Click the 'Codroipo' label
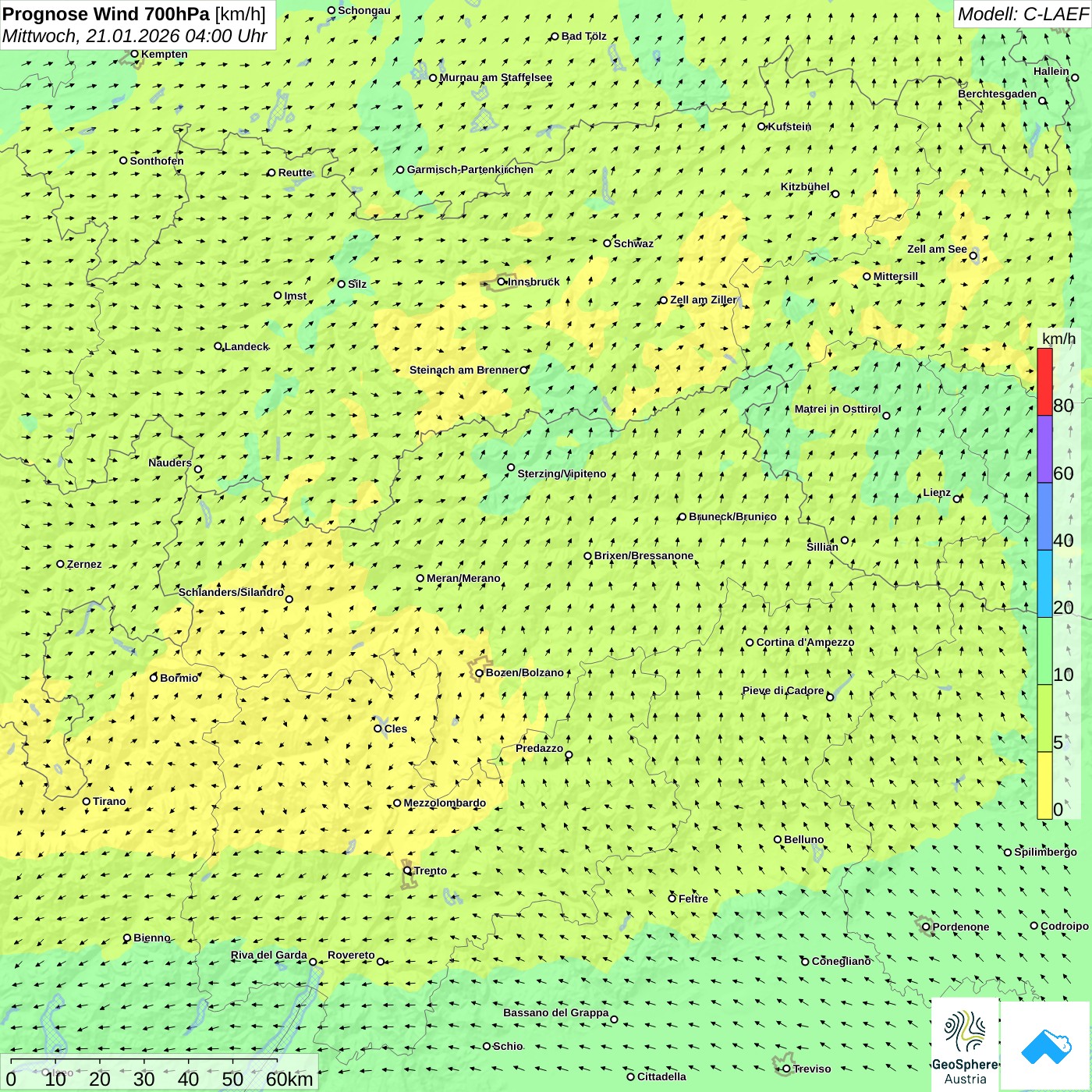Viewport: 1092px width, 1092px height. point(1065,926)
